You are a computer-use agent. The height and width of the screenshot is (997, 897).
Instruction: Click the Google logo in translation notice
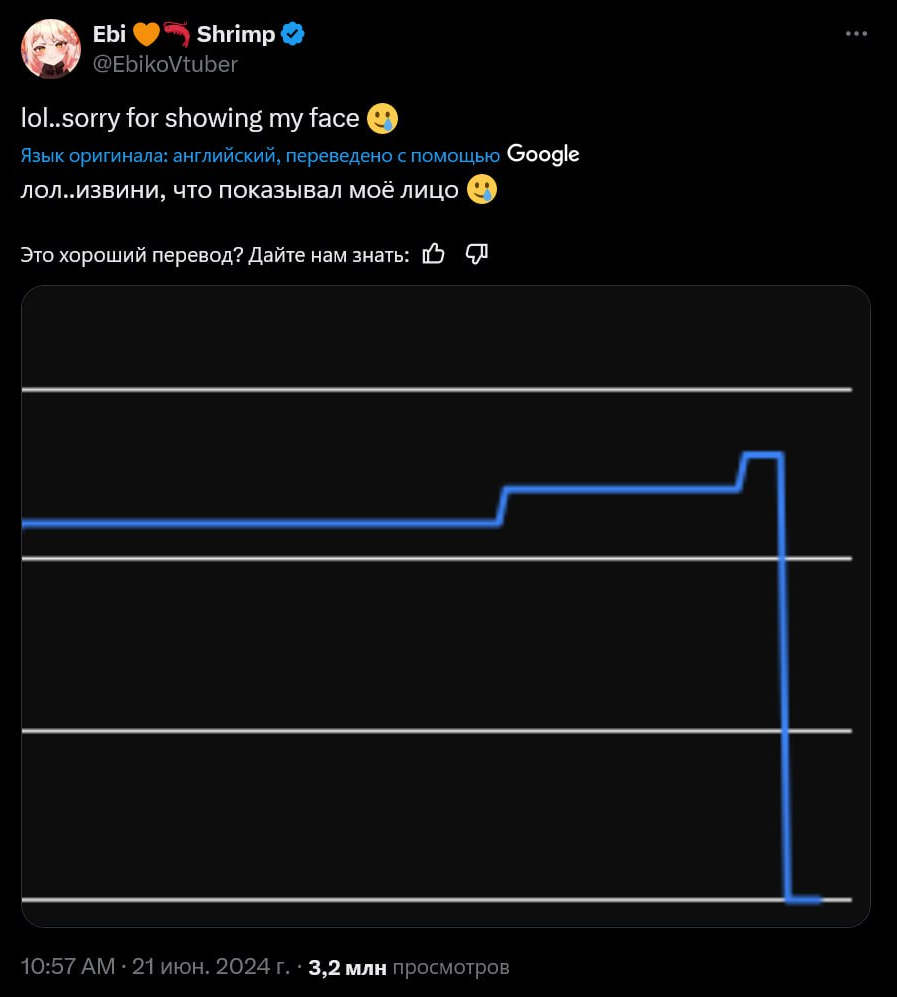(543, 154)
